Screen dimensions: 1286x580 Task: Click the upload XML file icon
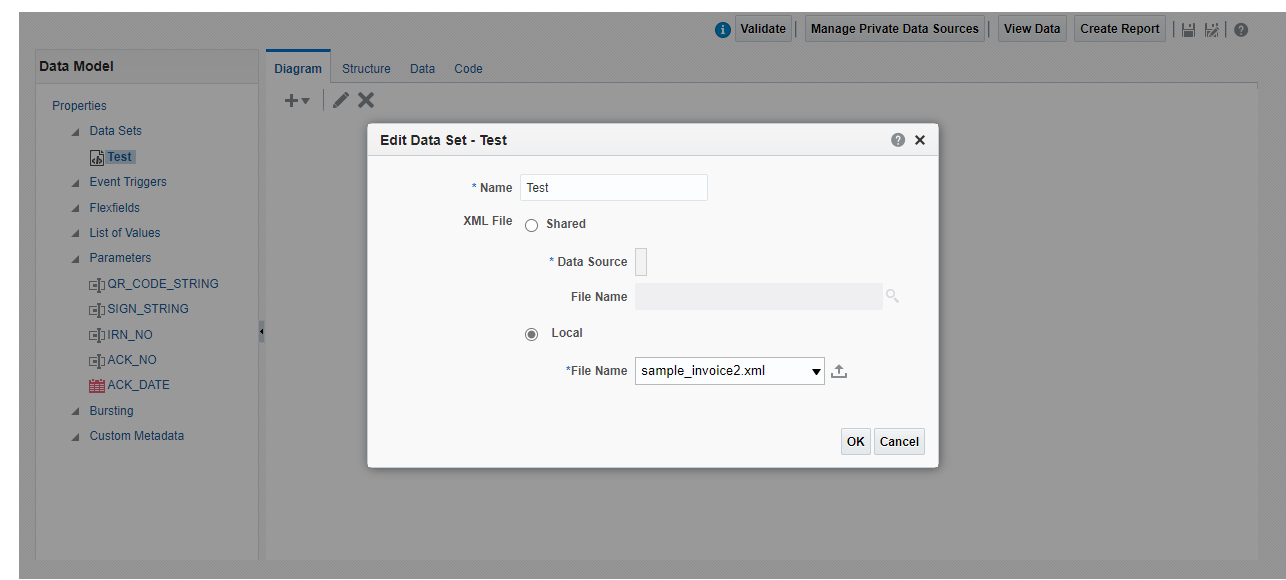(840, 371)
